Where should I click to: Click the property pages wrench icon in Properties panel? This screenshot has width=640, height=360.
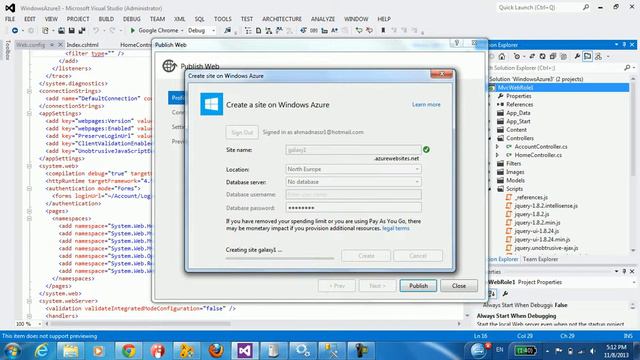(x=505, y=293)
